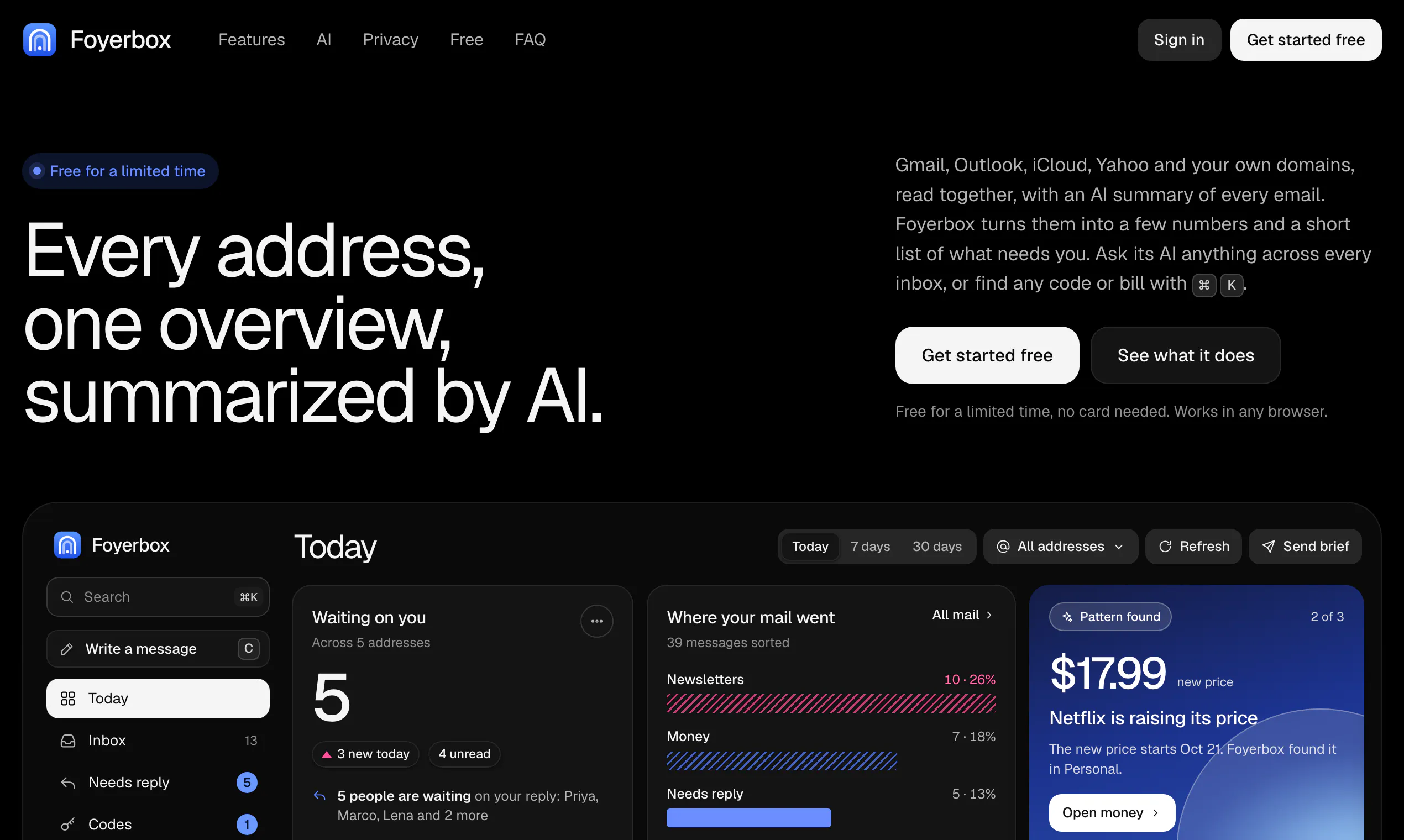Click the pink triangle in 3 new today chip
The height and width of the screenshot is (840, 1404).
pos(327,754)
